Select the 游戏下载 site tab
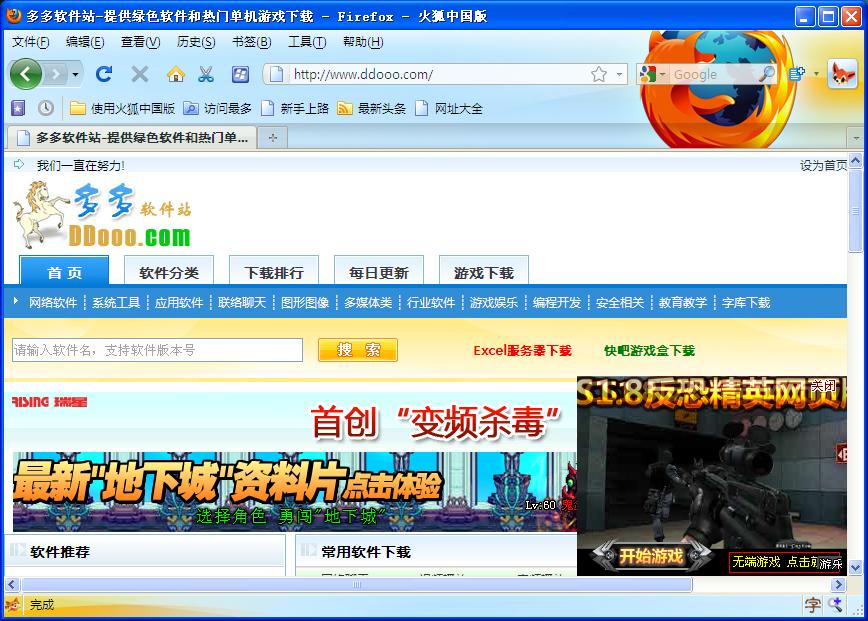 (484, 271)
